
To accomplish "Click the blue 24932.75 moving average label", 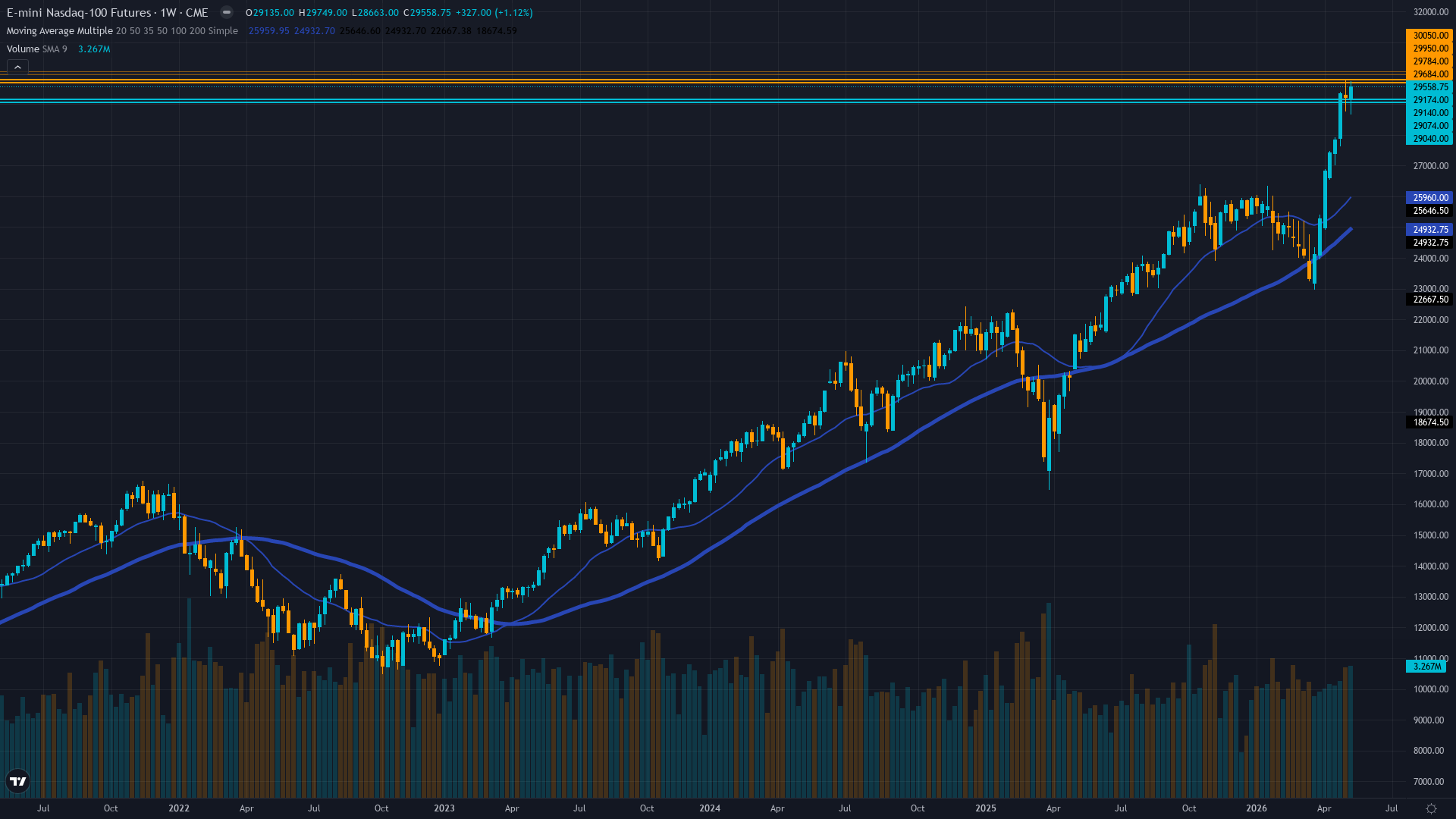I will coord(1429,230).
